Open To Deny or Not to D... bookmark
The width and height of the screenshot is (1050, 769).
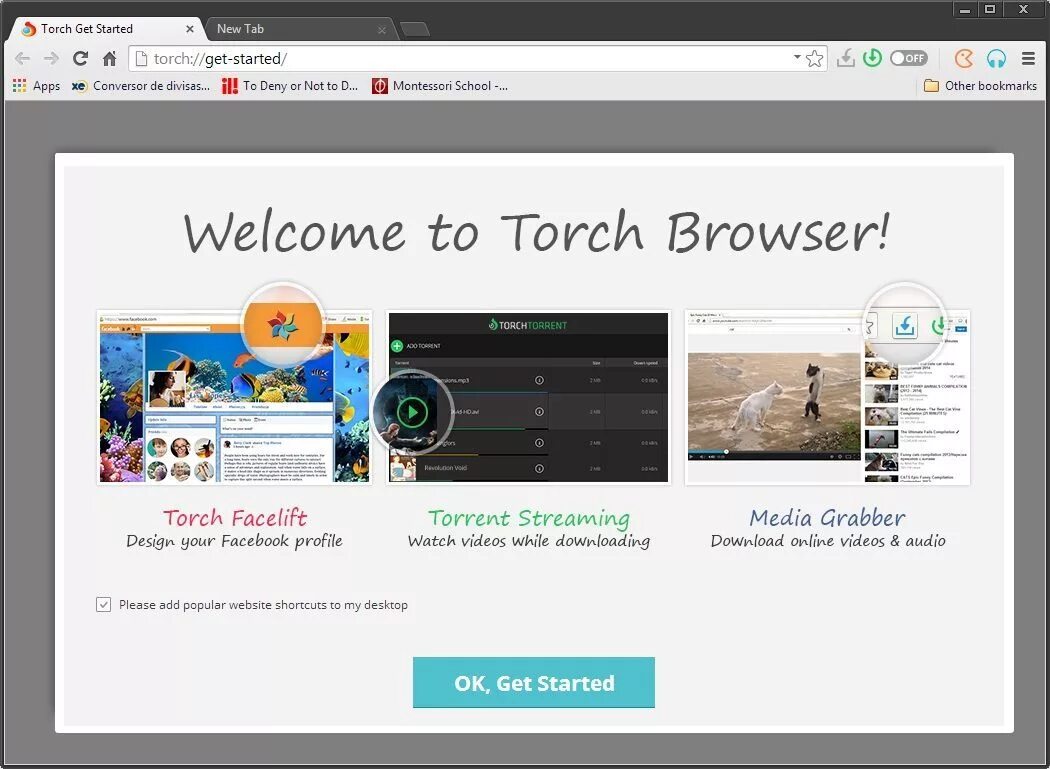(291, 86)
